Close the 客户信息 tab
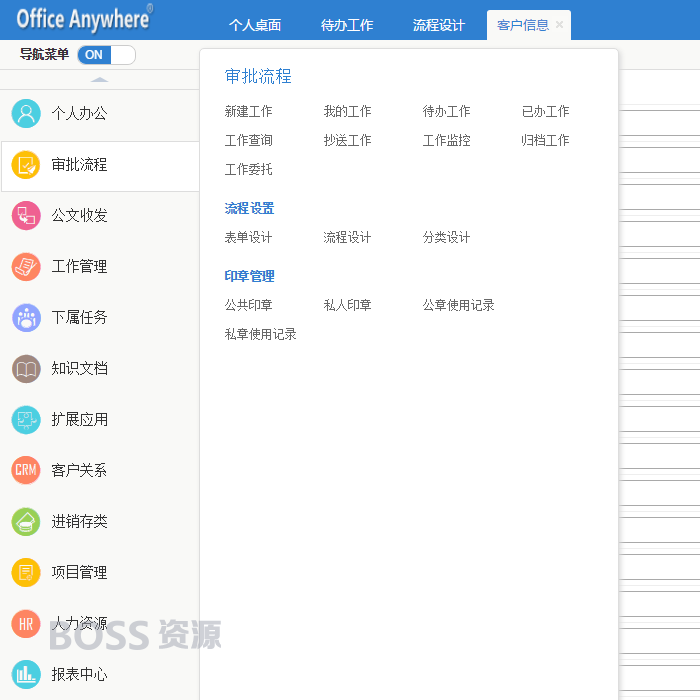This screenshot has width=700, height=700. tap(559, 25)
